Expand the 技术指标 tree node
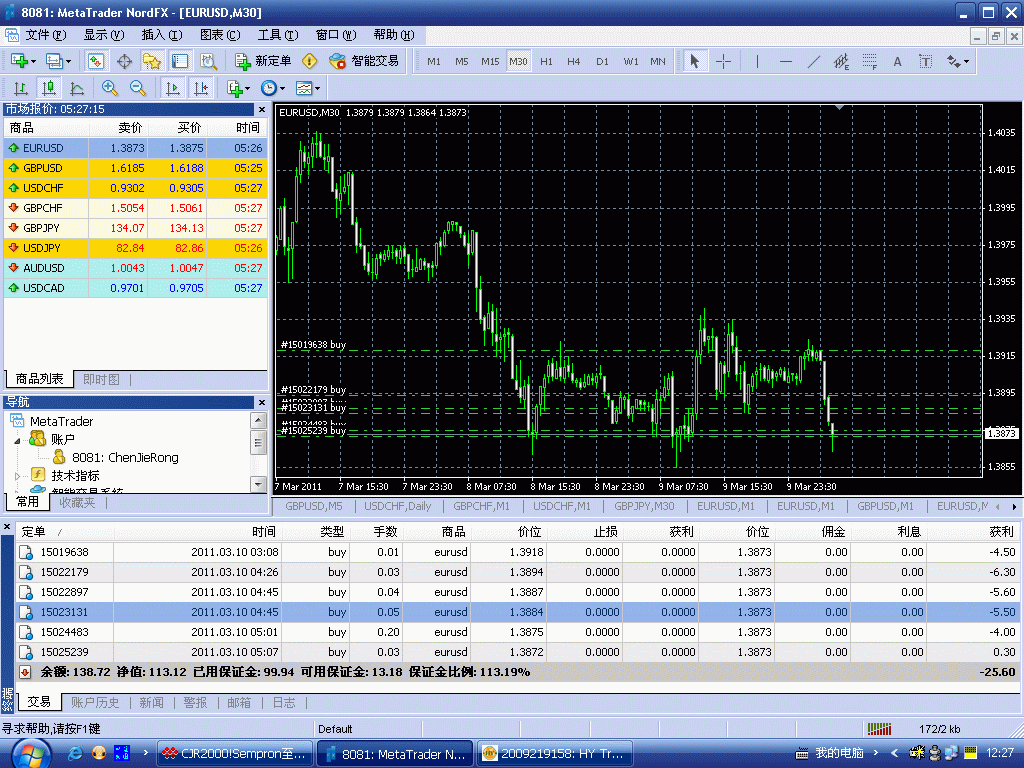 tap(17, 475)
